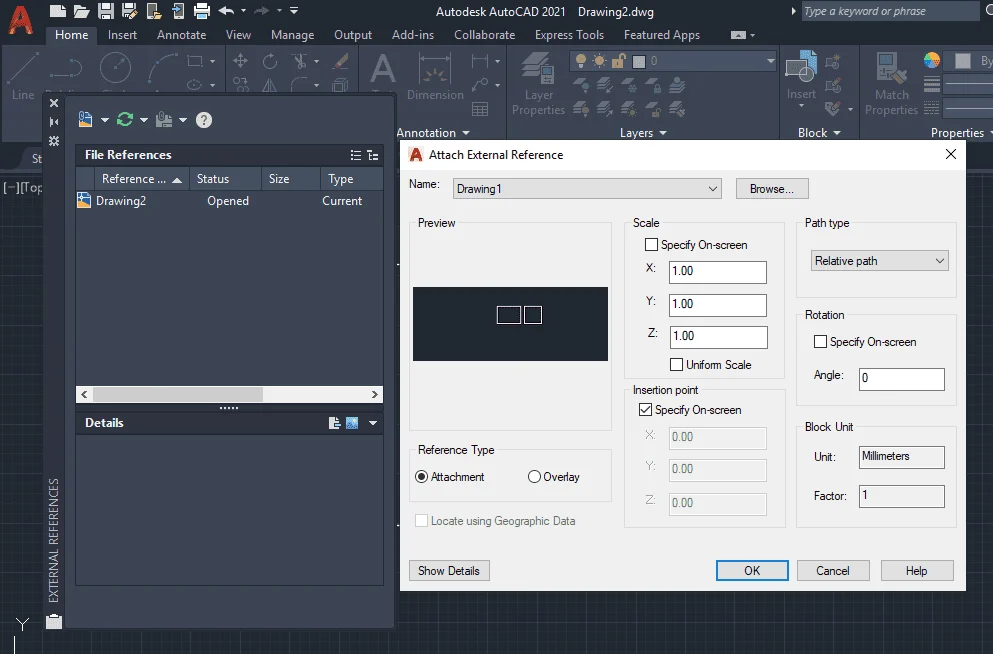The width and height of the screenshot is (993, 654).
Task: Uncheck Insertion point Specify On-screen
Action: pos(645,410)
